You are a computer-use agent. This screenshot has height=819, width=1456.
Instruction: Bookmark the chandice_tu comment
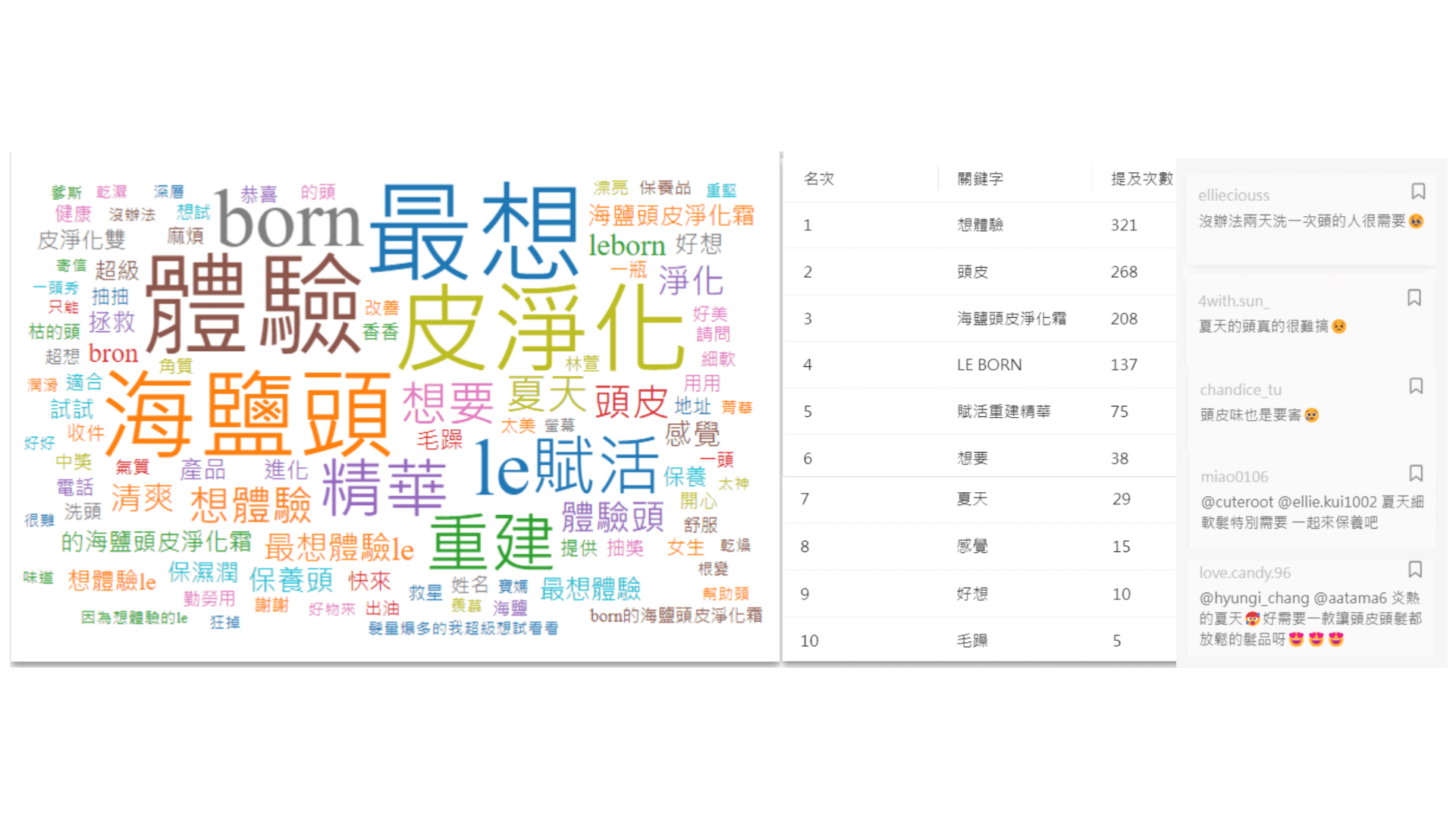click(x=1416, y=386)
